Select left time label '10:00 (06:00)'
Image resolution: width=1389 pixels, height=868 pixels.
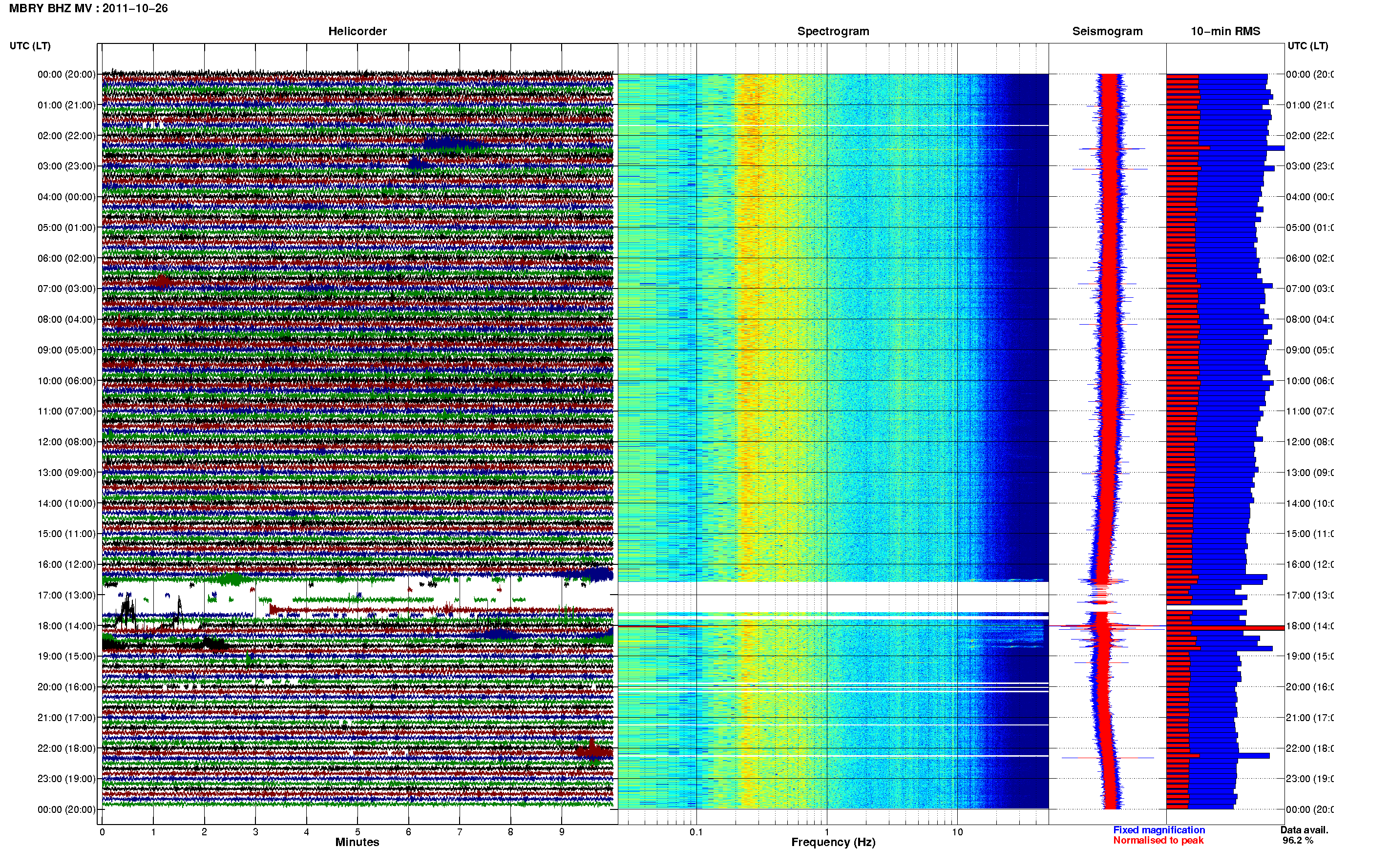66,381
